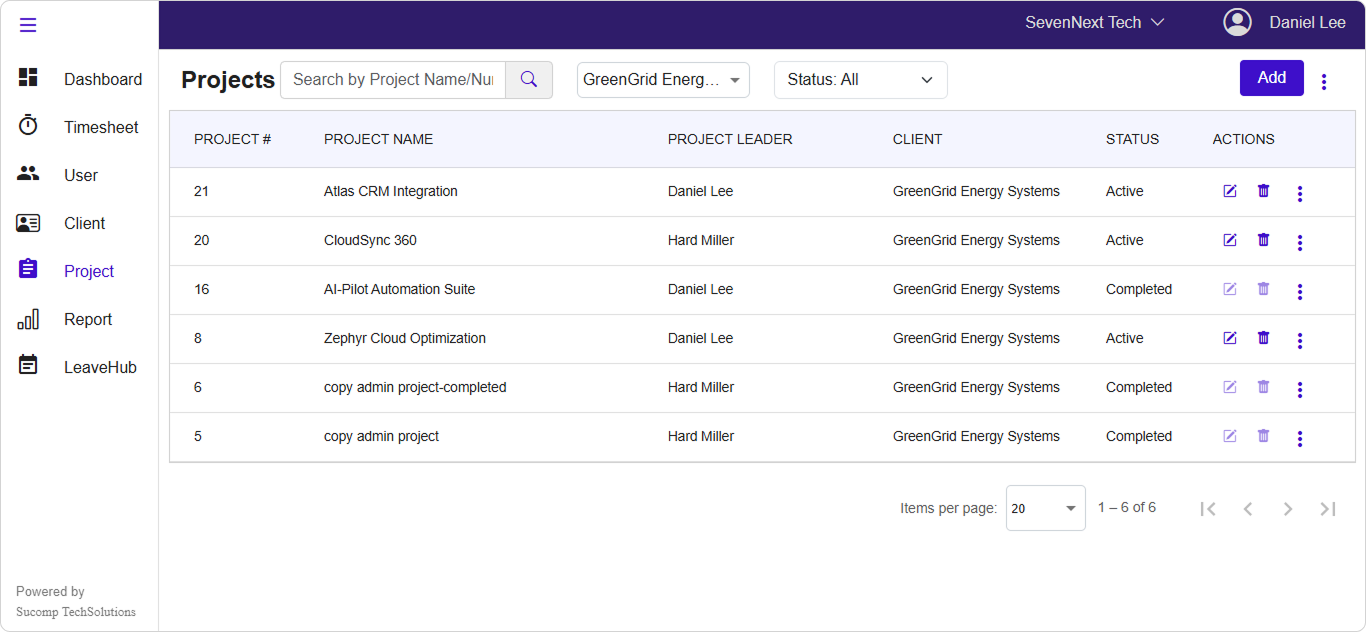The width and height of the screenshot is (1366, 632).
Task: Edit the Zephyr Cloud Optimization project
Action: point(1230,338)
